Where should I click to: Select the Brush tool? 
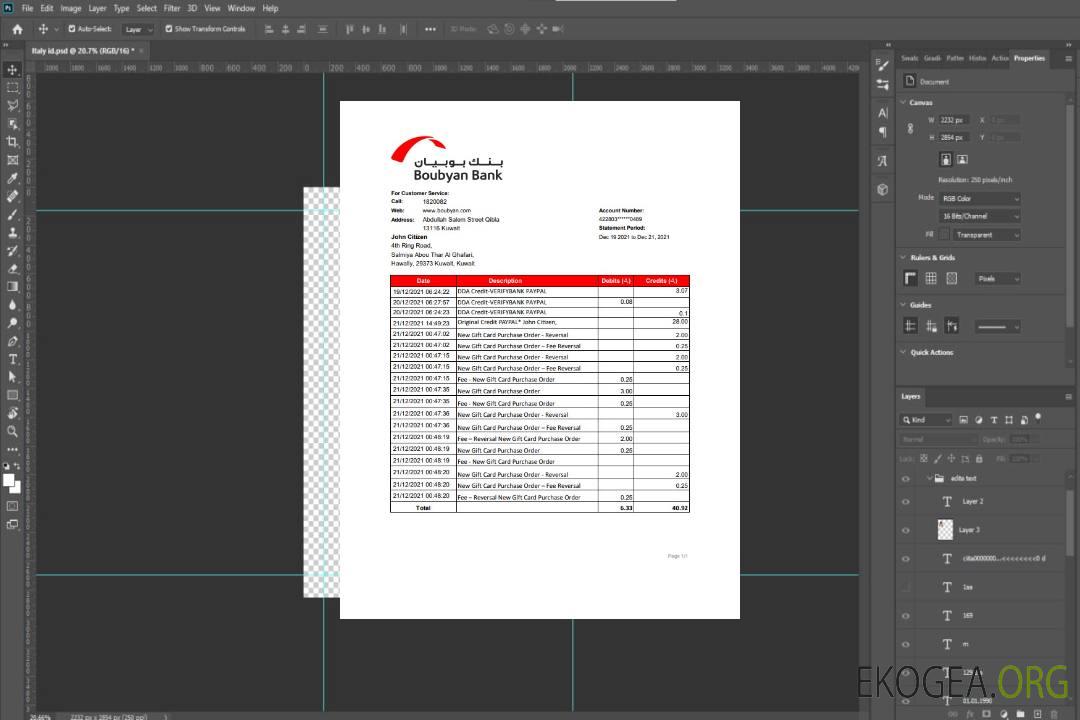coord(12,214)
